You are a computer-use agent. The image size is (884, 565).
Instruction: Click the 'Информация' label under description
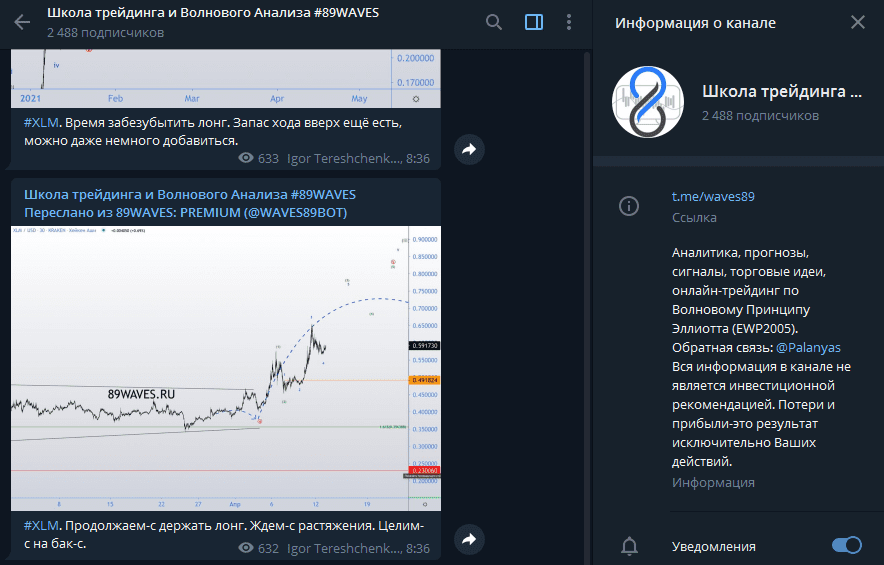tap(713, 483)
